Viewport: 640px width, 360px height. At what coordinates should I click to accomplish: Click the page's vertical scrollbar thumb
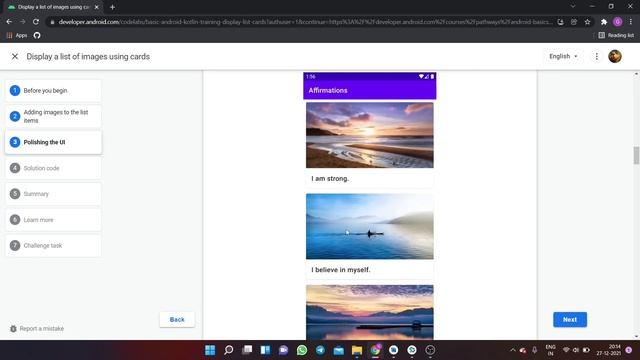pyautogui.click(x=636, y=156)
